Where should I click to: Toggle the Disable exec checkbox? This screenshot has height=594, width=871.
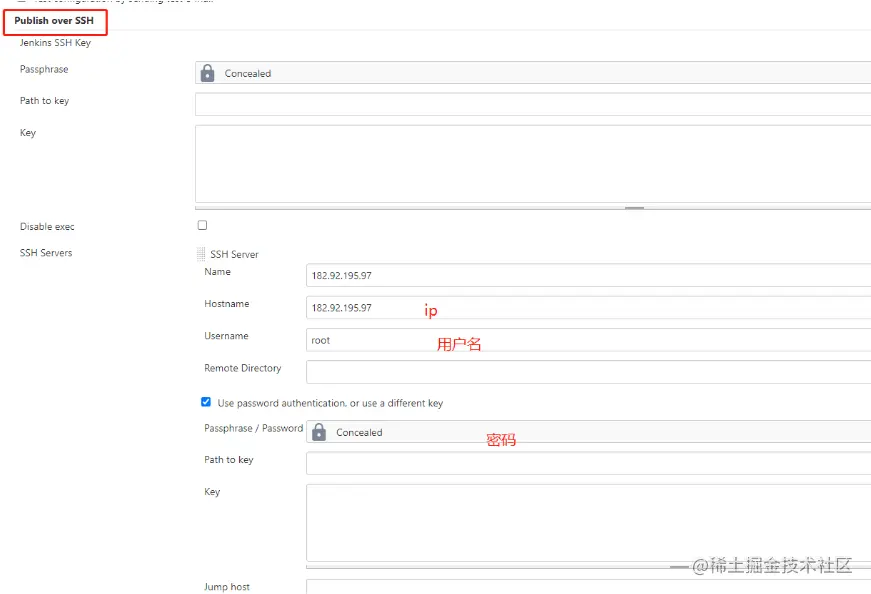tap(202, 225)
